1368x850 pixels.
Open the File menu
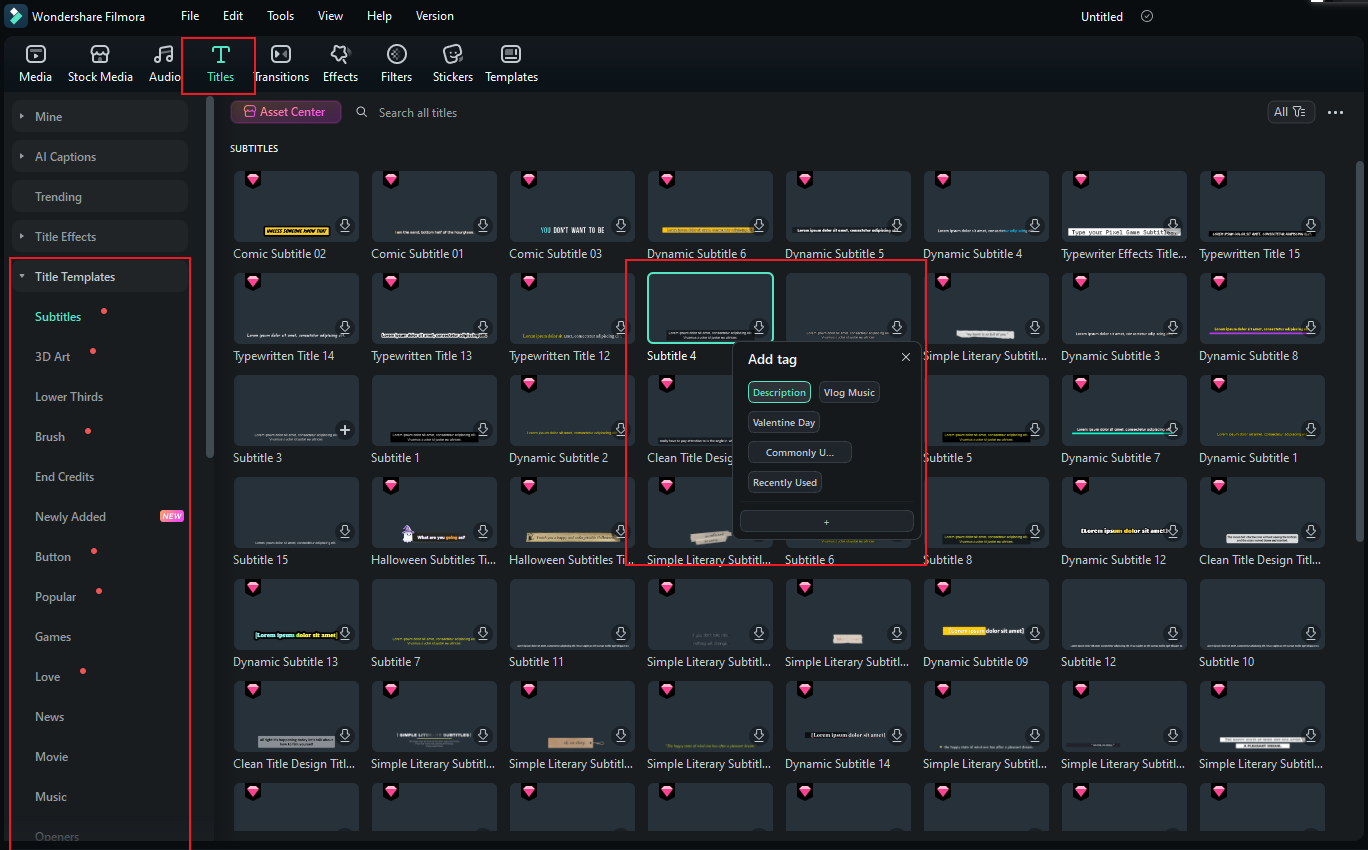coord(190,16)
